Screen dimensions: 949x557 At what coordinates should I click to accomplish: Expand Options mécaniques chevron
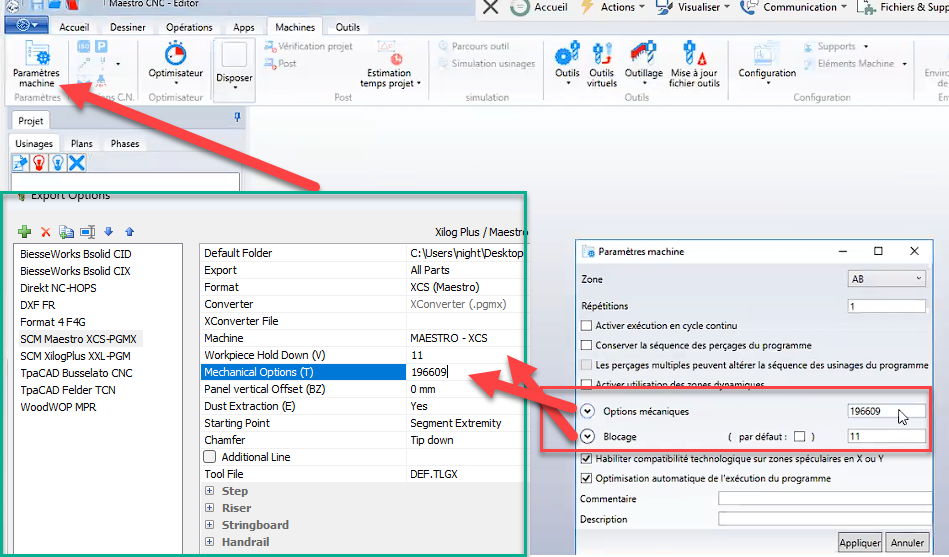[587, 411]
